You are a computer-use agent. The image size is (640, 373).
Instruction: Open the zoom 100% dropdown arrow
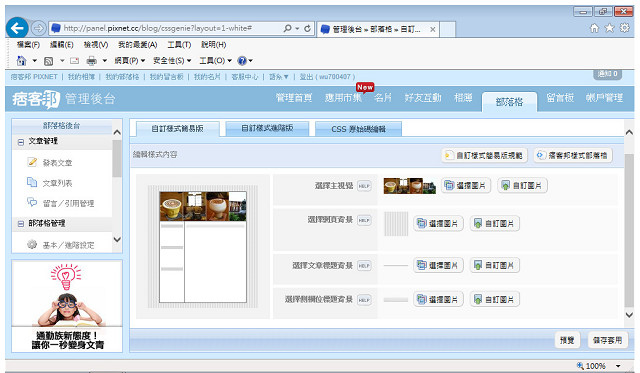[x=618, y=366]
